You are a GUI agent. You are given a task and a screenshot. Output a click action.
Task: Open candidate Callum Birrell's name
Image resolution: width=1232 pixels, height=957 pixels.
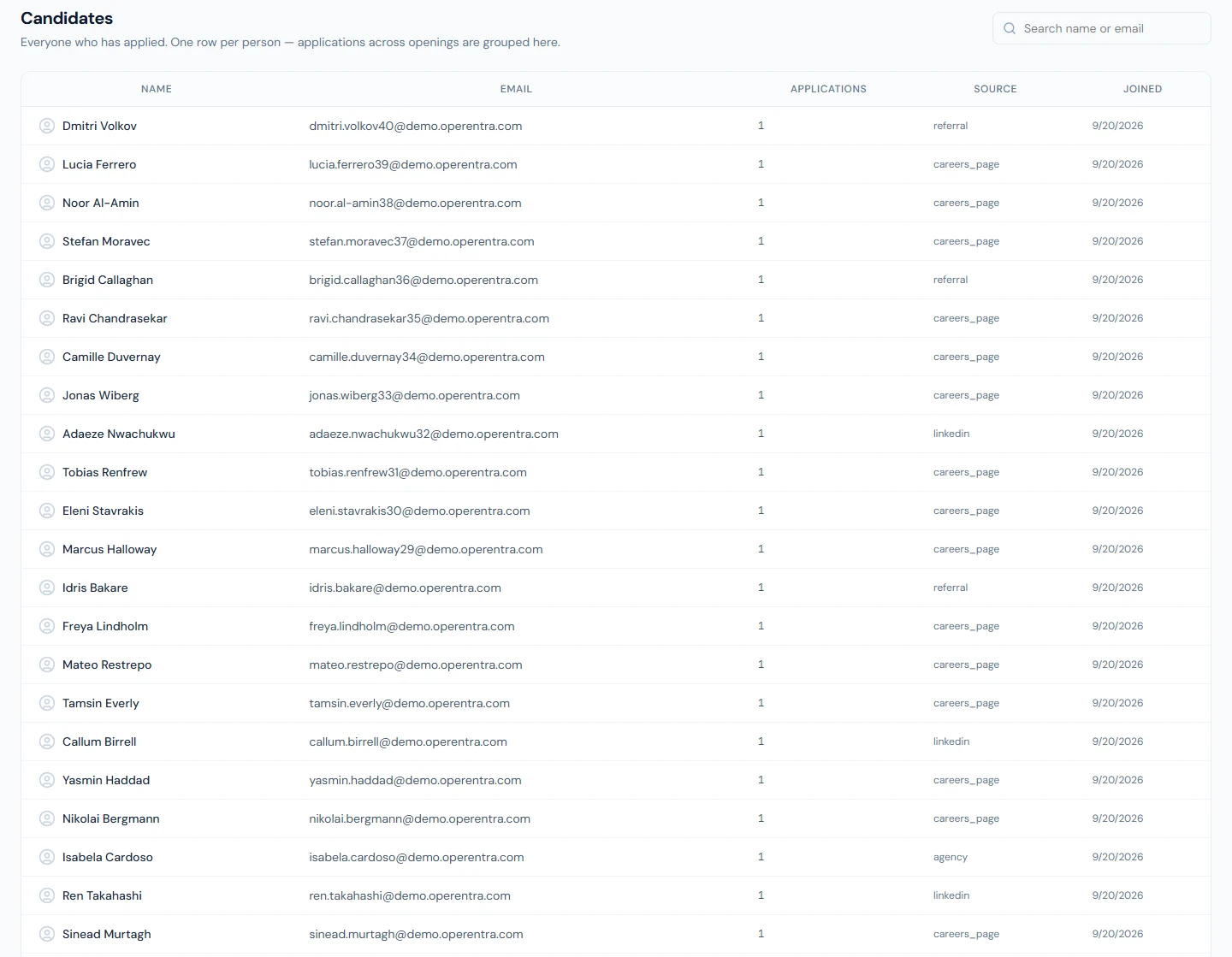coord(99,741)
